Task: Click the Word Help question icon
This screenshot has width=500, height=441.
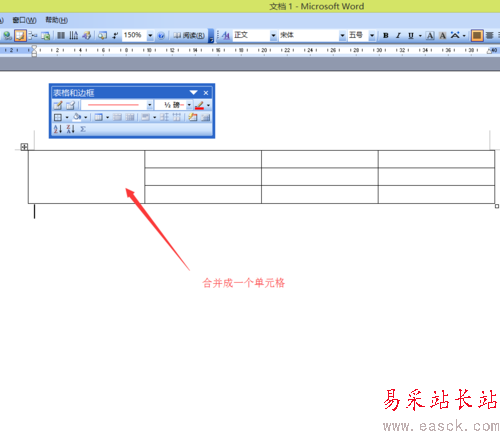Action: click(x=161, y=35)
